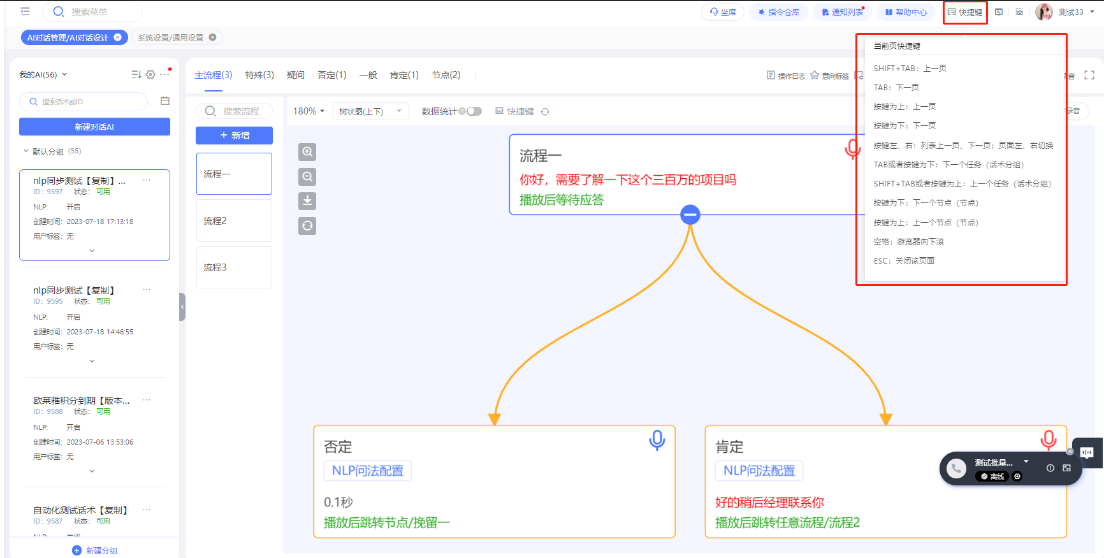Collapse the sidebar with the hamburger menu icon

click(x=25, y=12)
